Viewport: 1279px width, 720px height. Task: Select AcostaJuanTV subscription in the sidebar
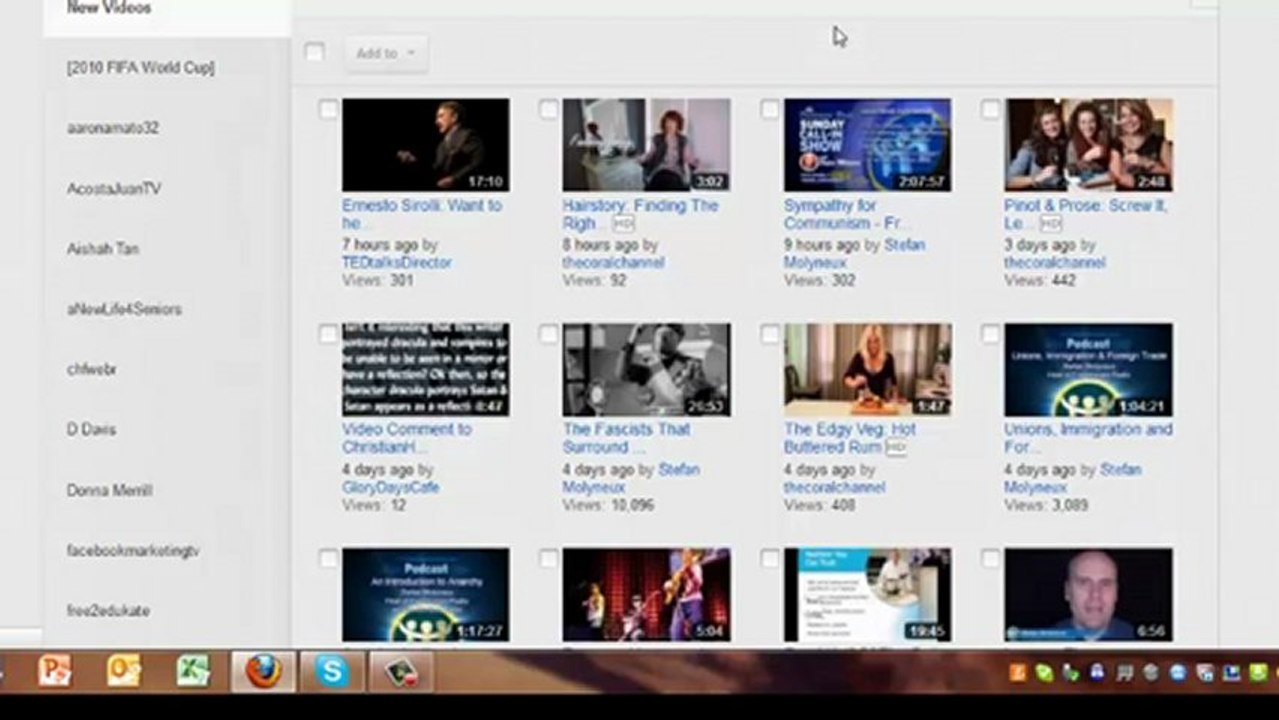pyautogui.click(x=114, y=188)
